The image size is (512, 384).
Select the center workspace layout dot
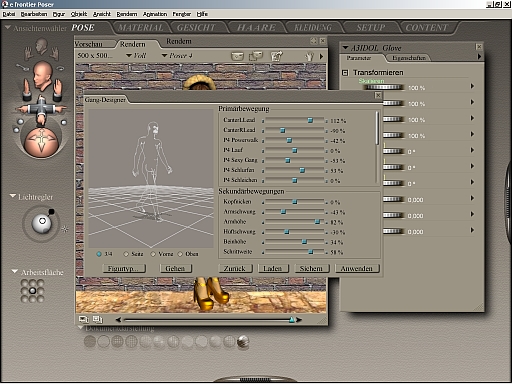pyautogui.click(x=32, y=291)
